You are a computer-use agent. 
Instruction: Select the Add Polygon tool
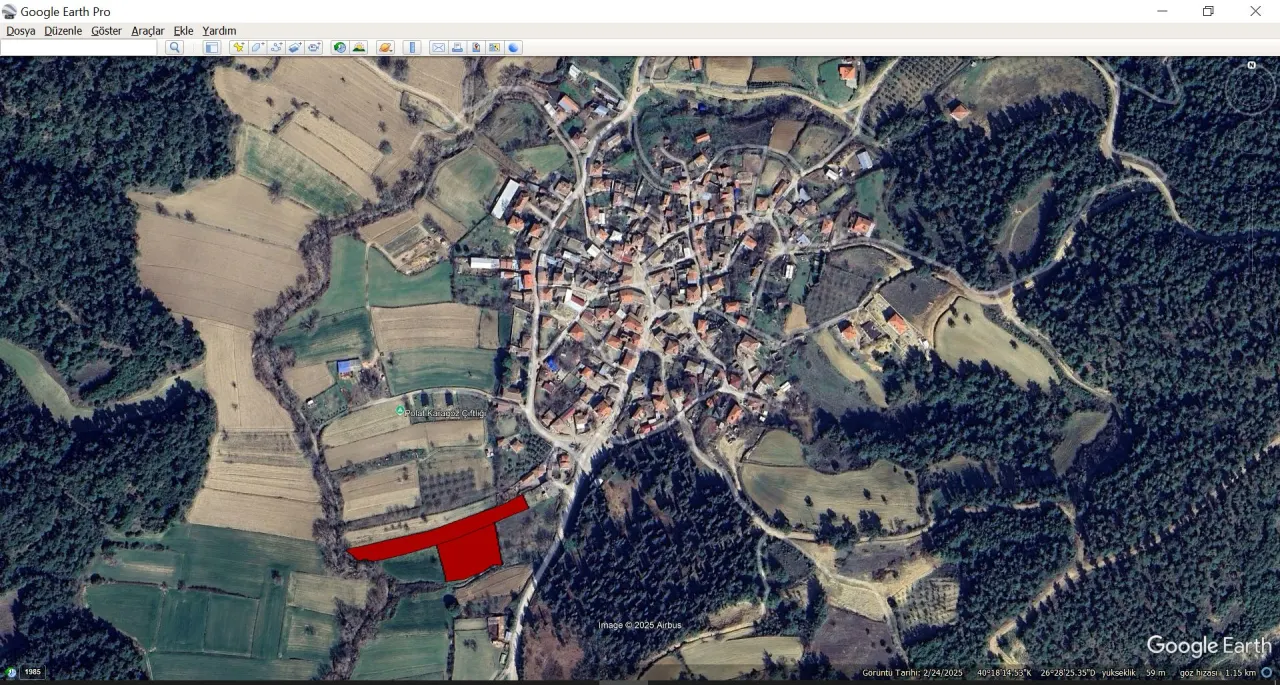click(x=257, y=47)
